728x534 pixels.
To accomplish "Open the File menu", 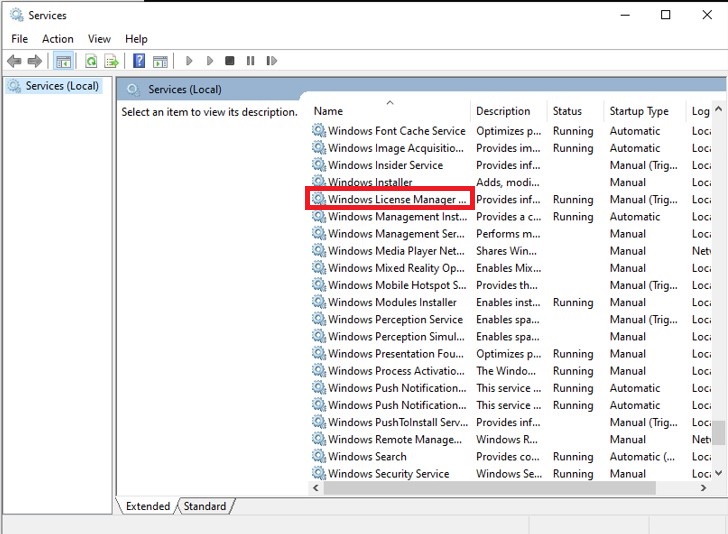I will [x=20, y=39].
